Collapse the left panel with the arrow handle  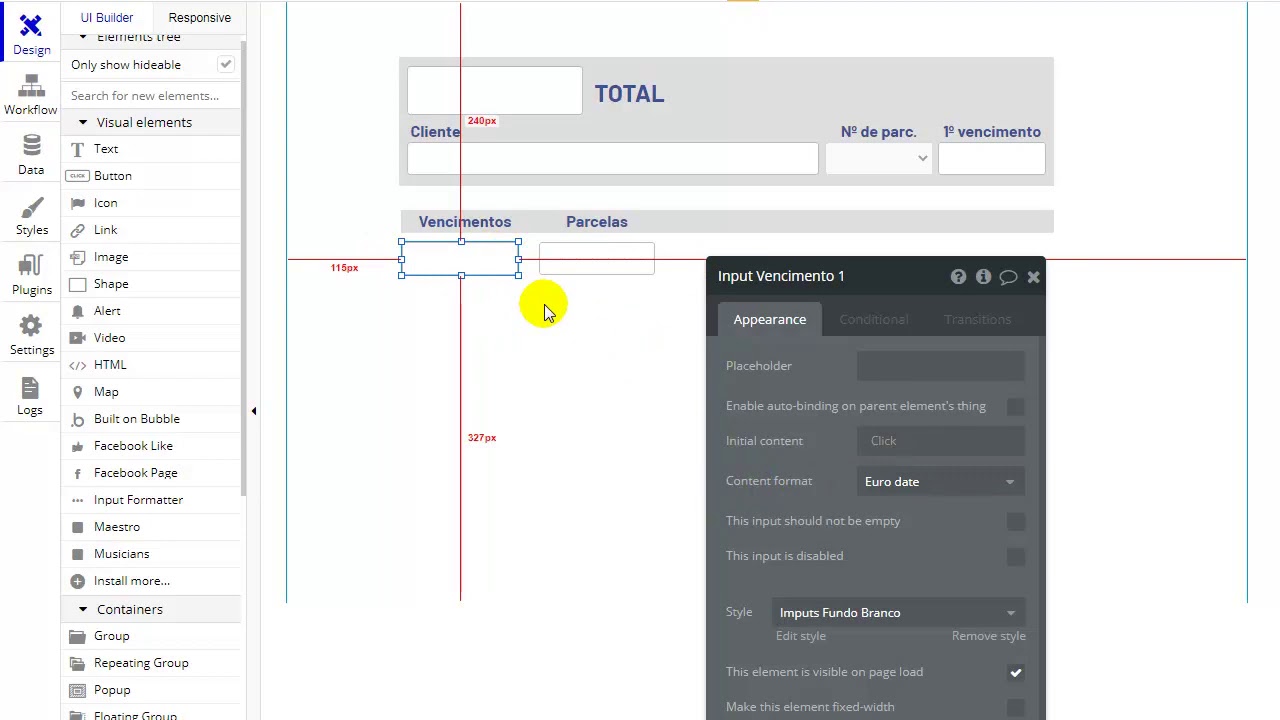coord(253,411)
